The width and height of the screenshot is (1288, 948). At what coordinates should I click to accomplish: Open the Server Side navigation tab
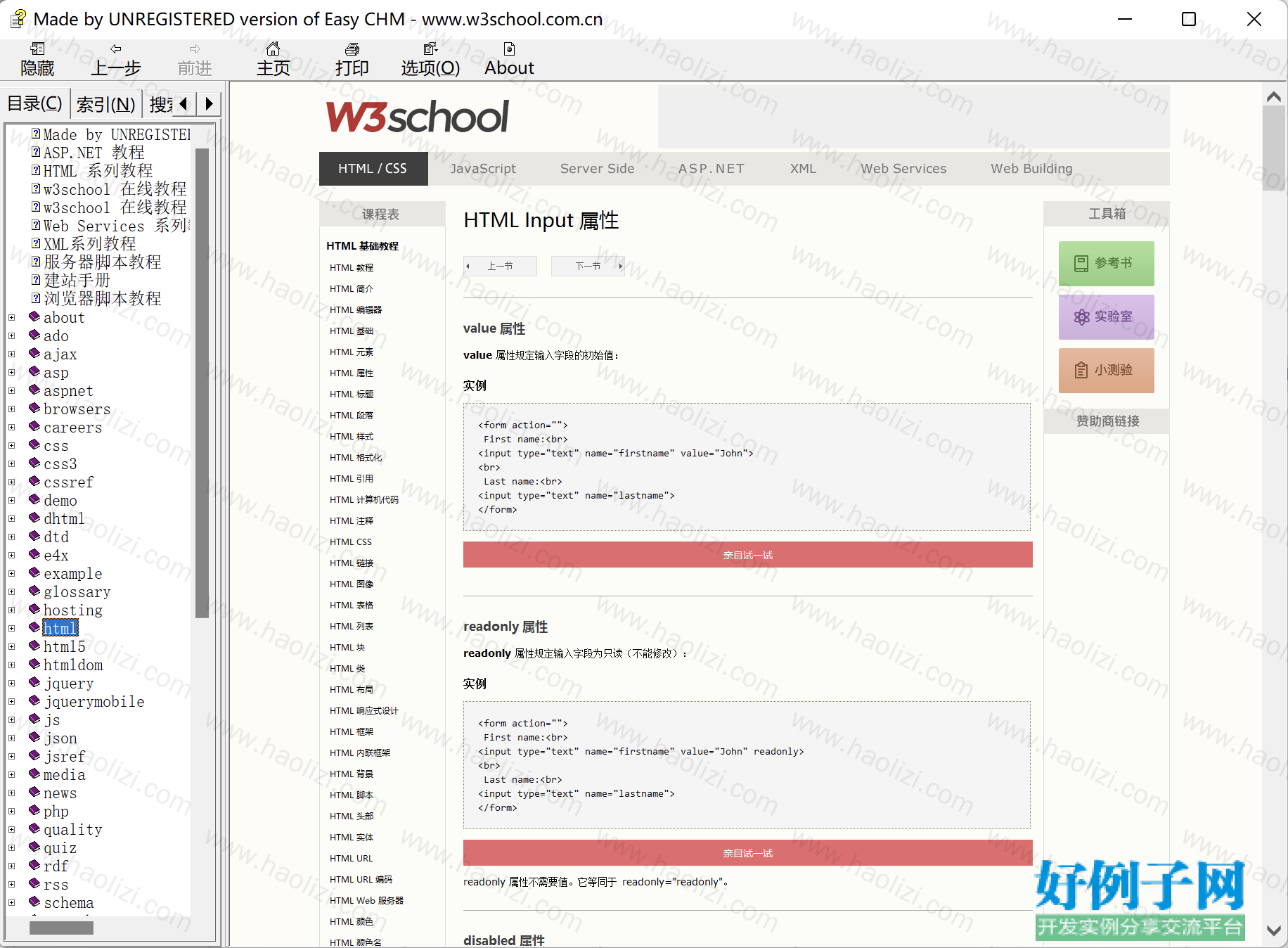click(597, 169)
